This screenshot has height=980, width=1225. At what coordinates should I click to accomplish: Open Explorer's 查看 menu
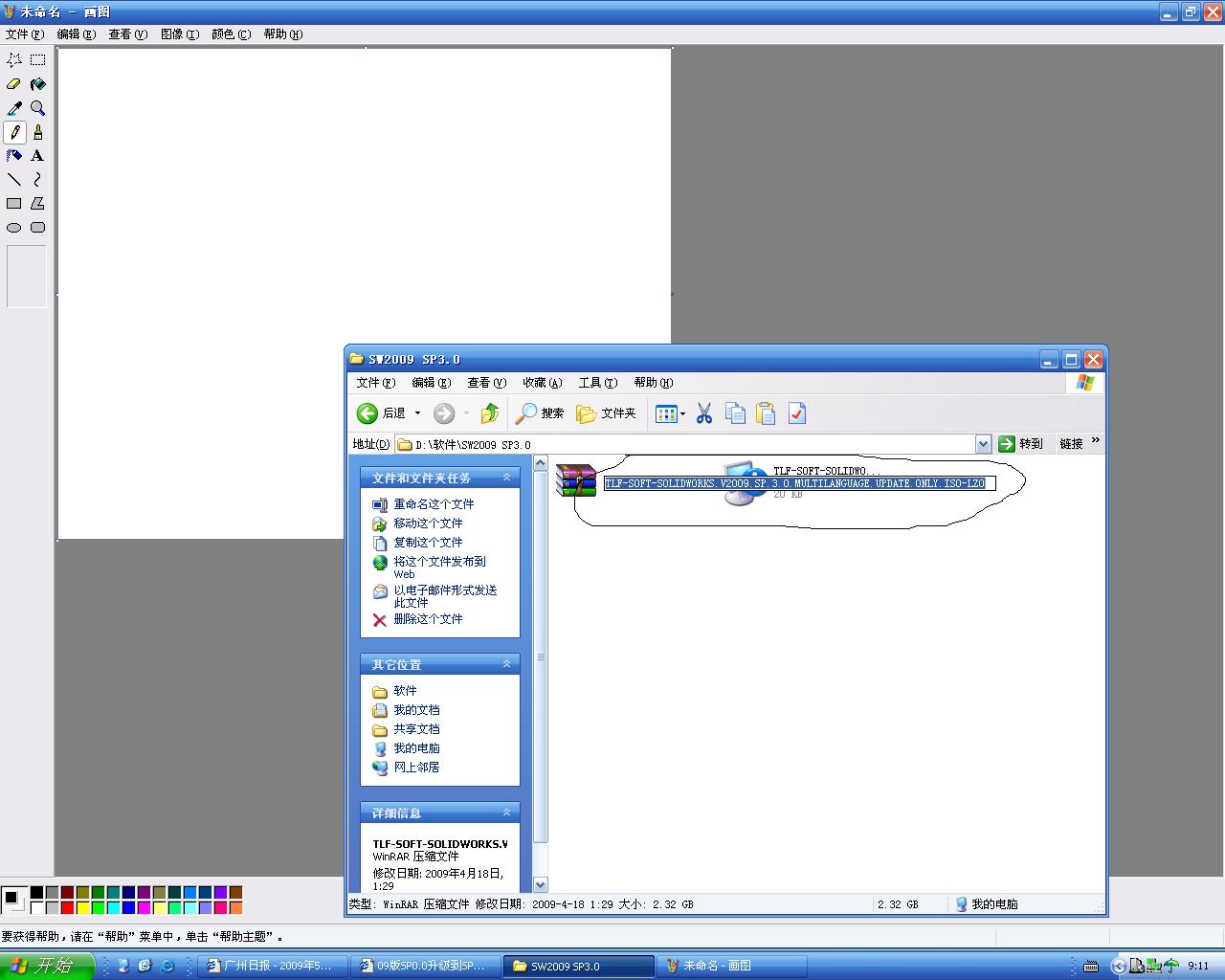coord(486,383)
